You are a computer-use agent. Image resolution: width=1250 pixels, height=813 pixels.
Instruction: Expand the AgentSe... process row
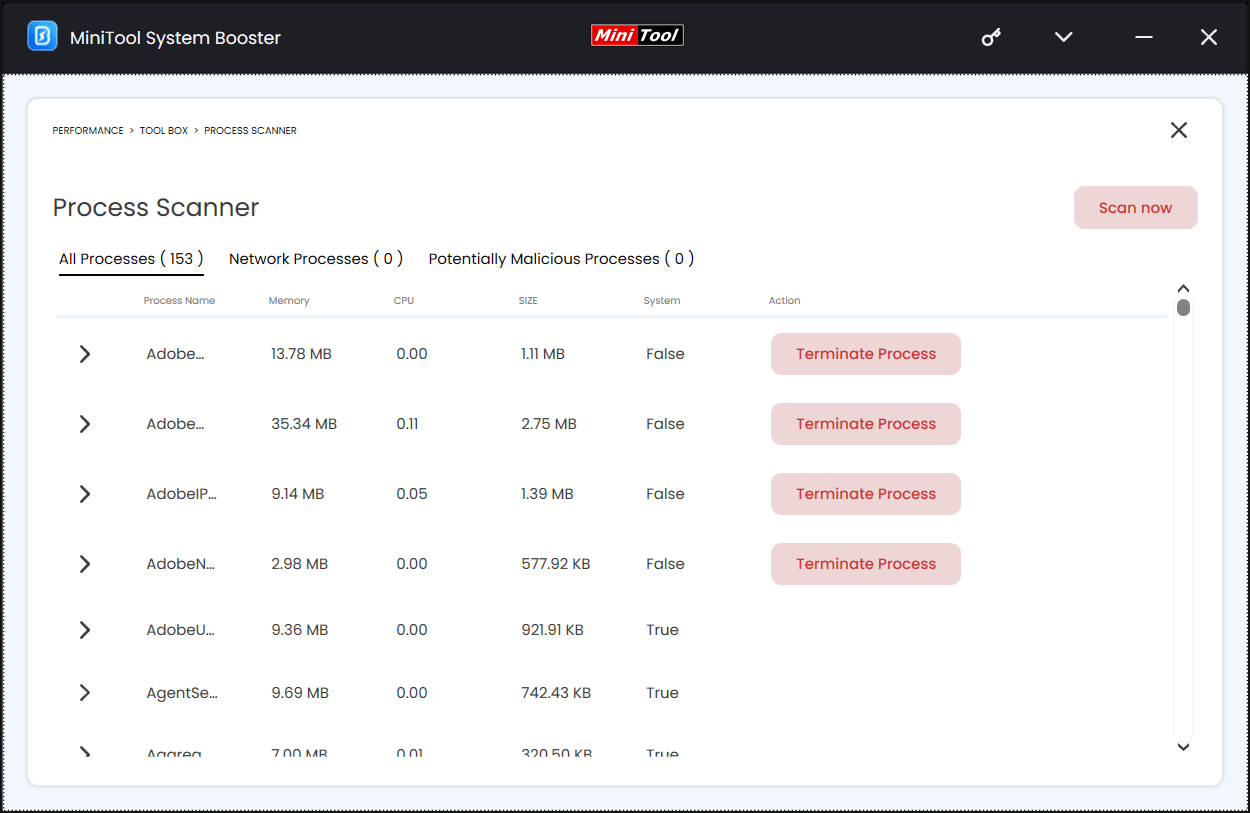(x=85, y=693)
